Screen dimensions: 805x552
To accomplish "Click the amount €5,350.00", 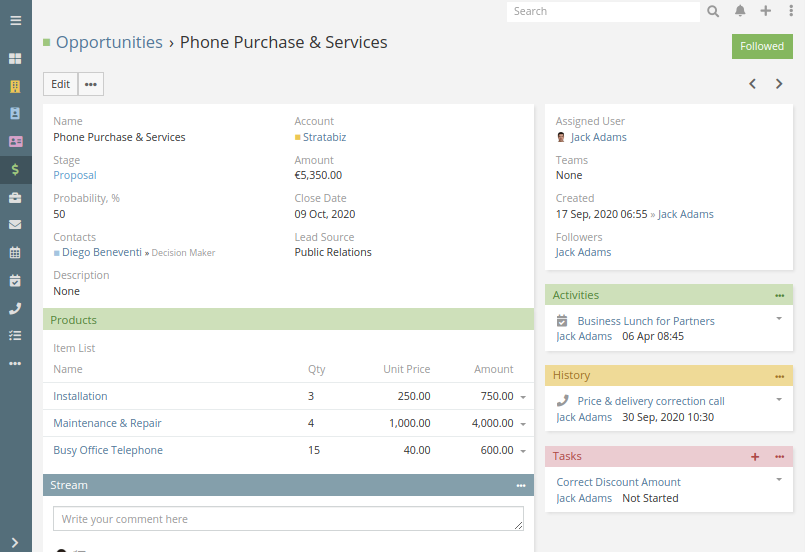I will 318,176.
